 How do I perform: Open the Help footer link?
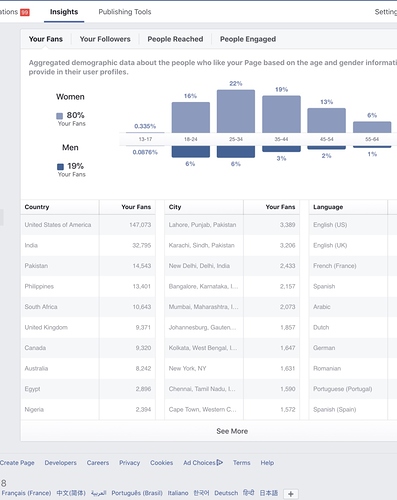pyautogui.click(x=267, y=463)
